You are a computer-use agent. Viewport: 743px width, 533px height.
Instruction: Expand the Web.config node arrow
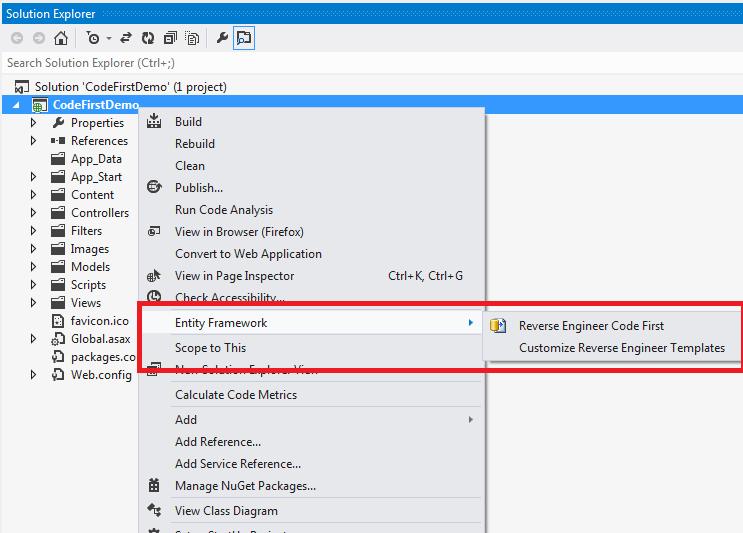click(33, 375)
